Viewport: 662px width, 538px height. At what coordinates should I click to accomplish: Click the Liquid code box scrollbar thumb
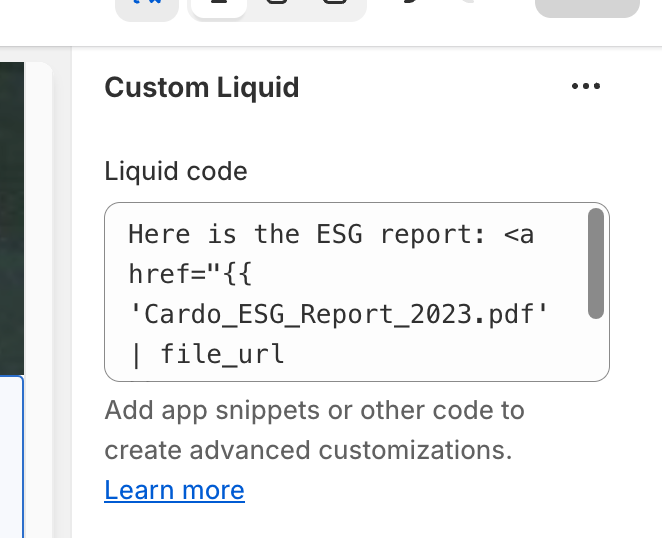595,264
